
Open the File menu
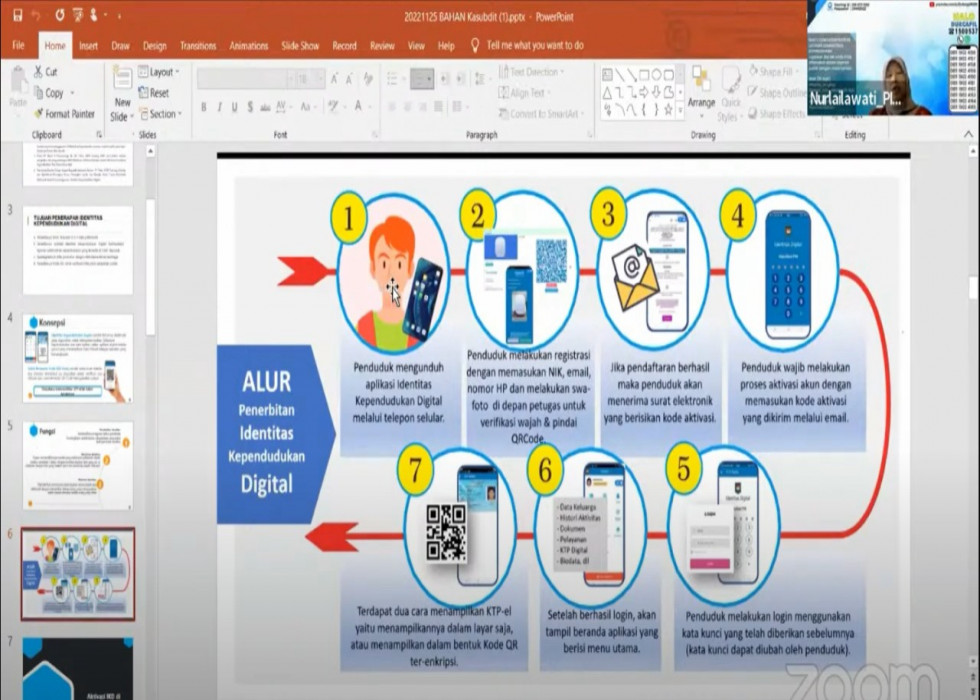(18, 45)
